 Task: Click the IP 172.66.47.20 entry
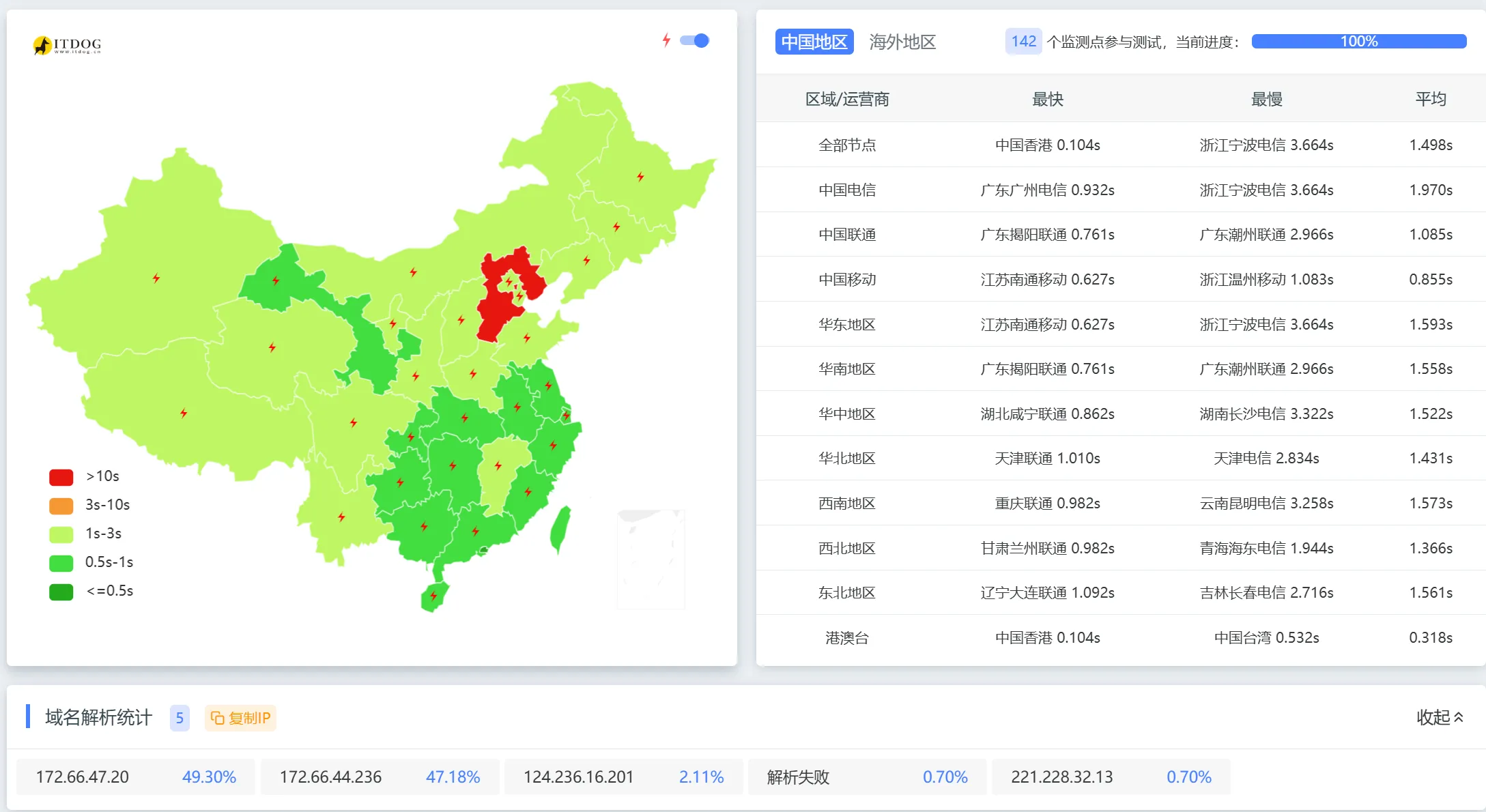point(83,777)
